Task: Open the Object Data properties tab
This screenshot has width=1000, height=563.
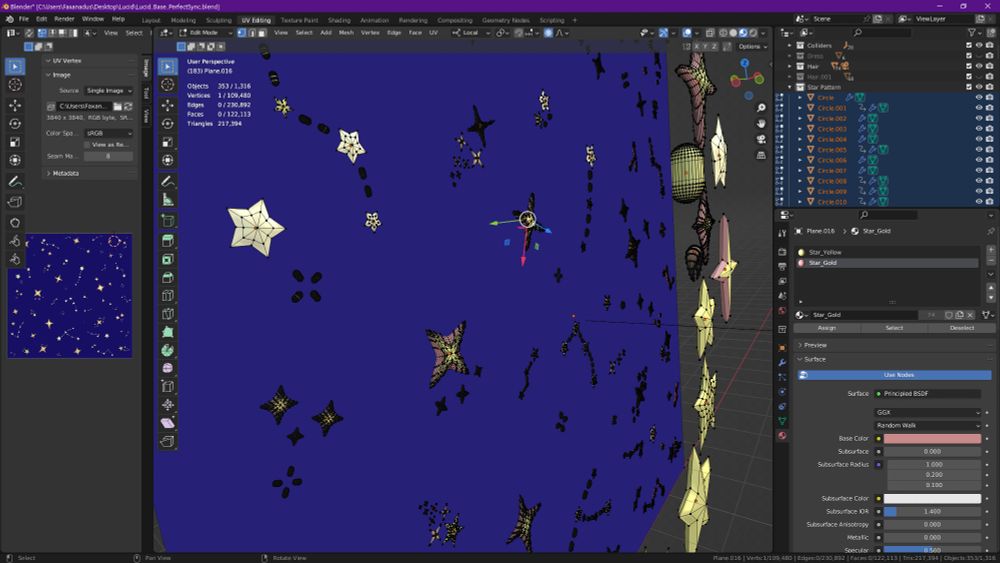Action: point(783,421)
